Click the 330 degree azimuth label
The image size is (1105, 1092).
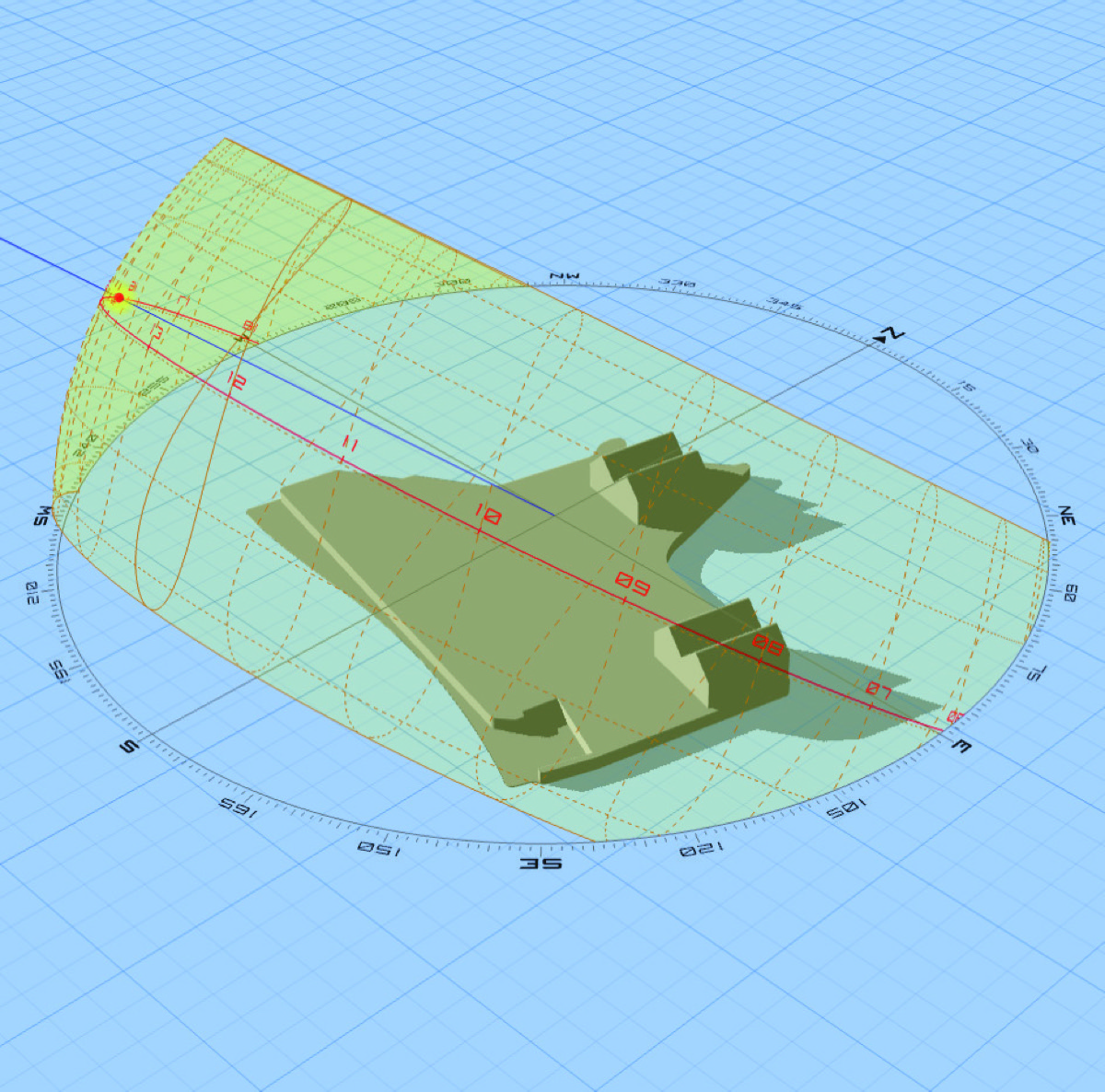(x=678, y=284)
